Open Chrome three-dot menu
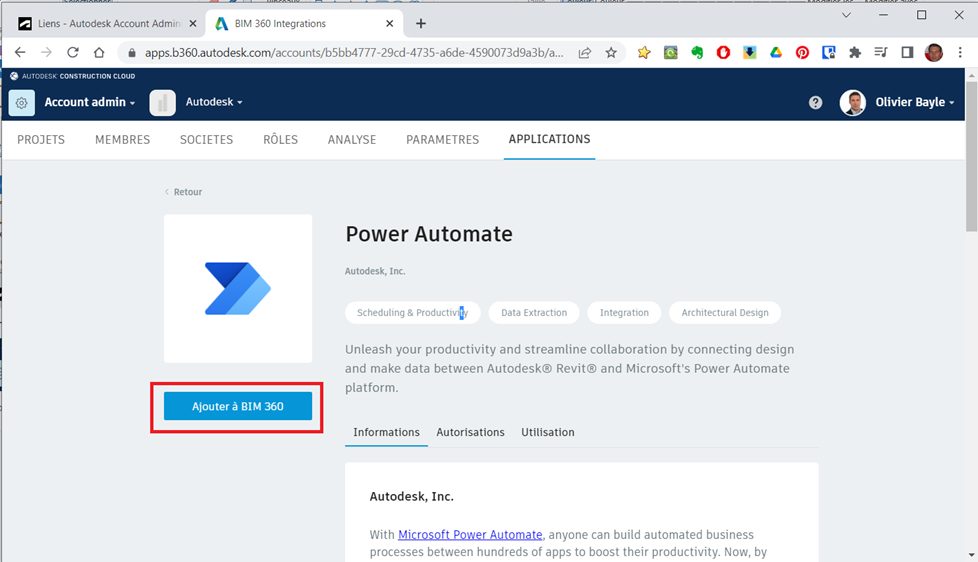Screen dimensions: 978x562 961,53
